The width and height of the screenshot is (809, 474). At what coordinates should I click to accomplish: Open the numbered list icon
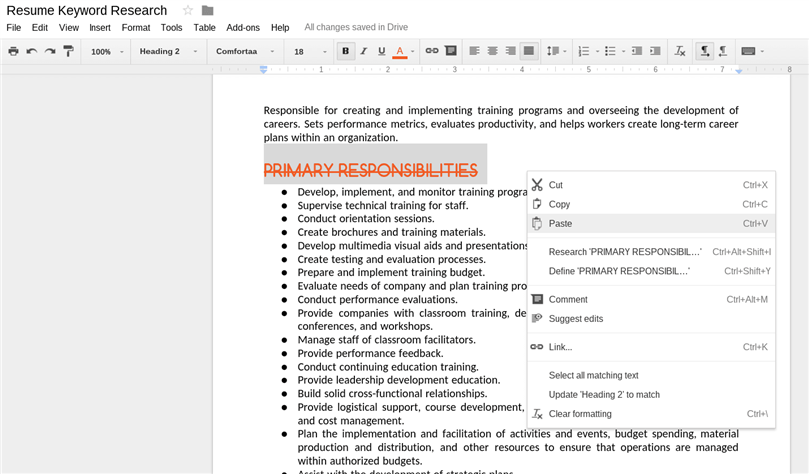click(x=584, y=51)
